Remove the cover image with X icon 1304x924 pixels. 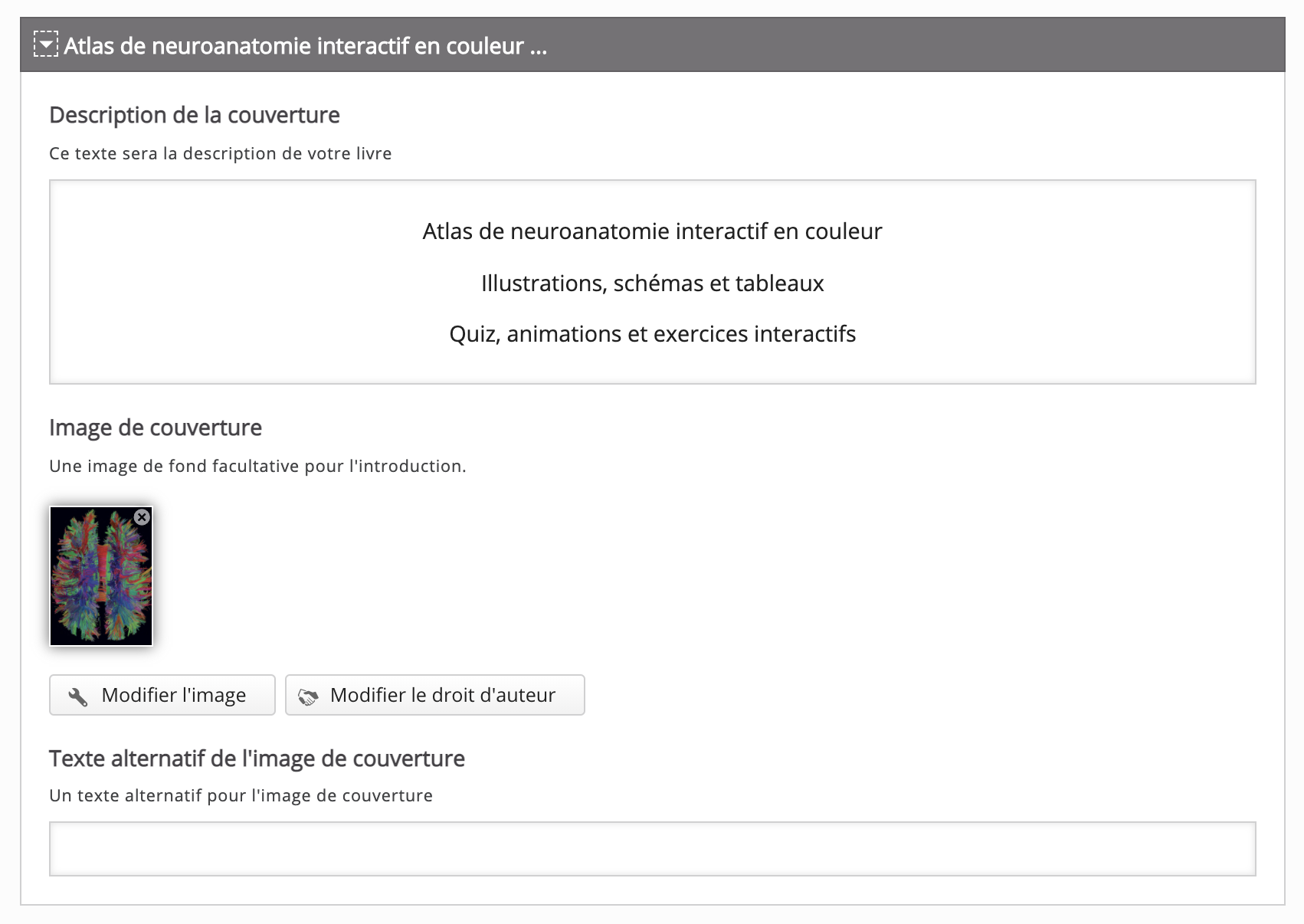[142, 517]
